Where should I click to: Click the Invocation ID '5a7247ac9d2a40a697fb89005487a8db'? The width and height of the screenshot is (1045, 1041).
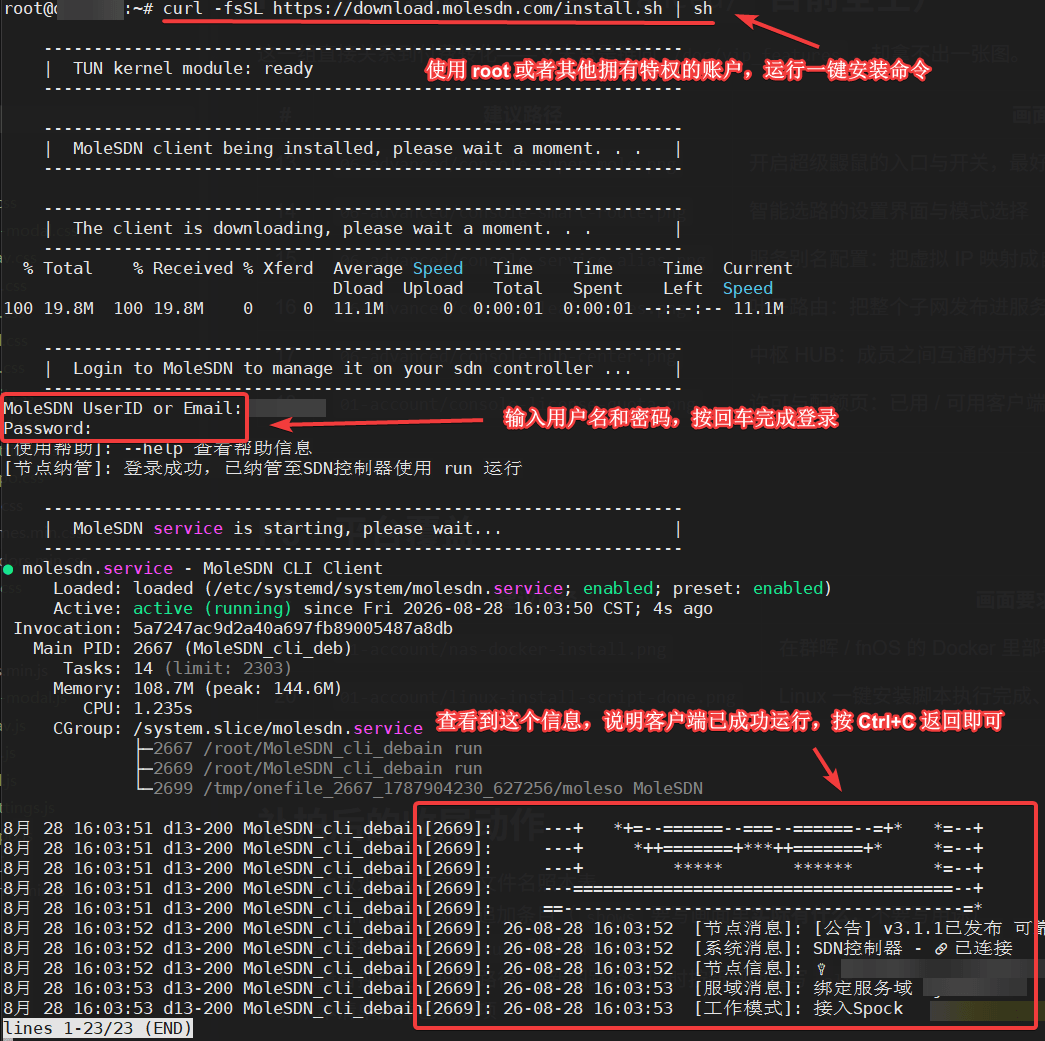(293, 628)
